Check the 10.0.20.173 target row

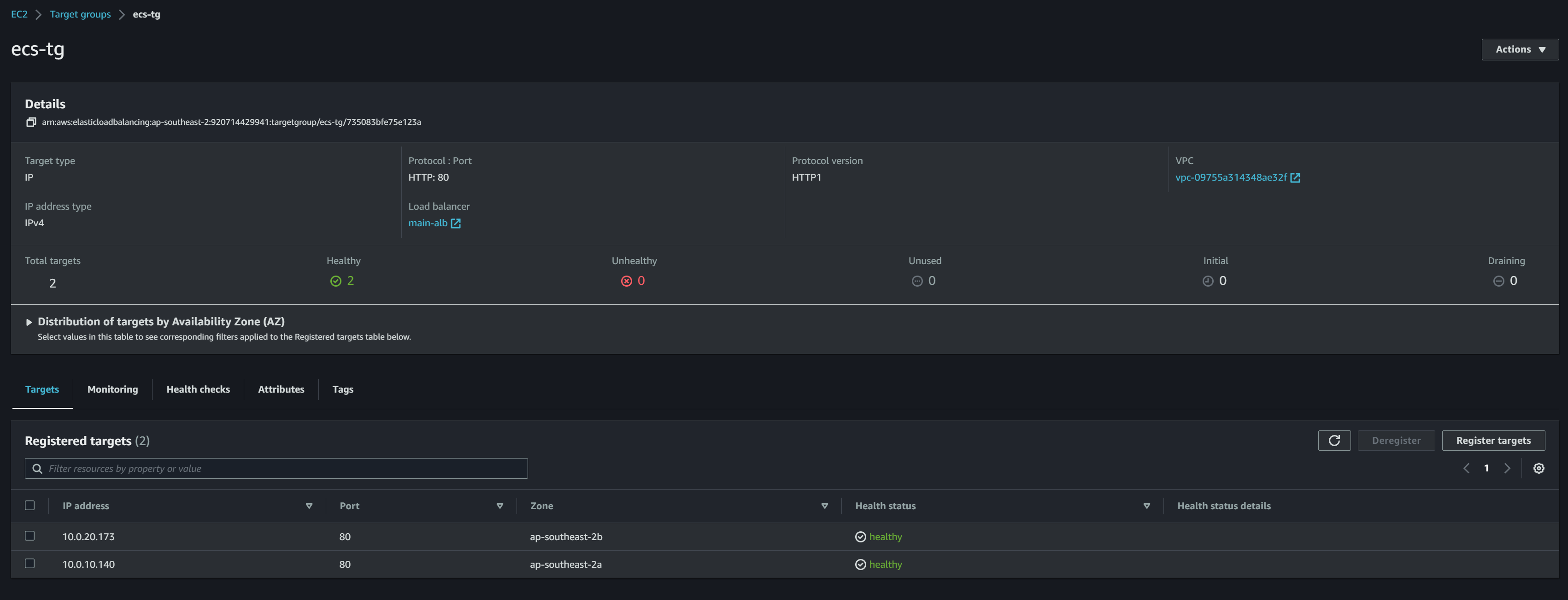point(30,535)
